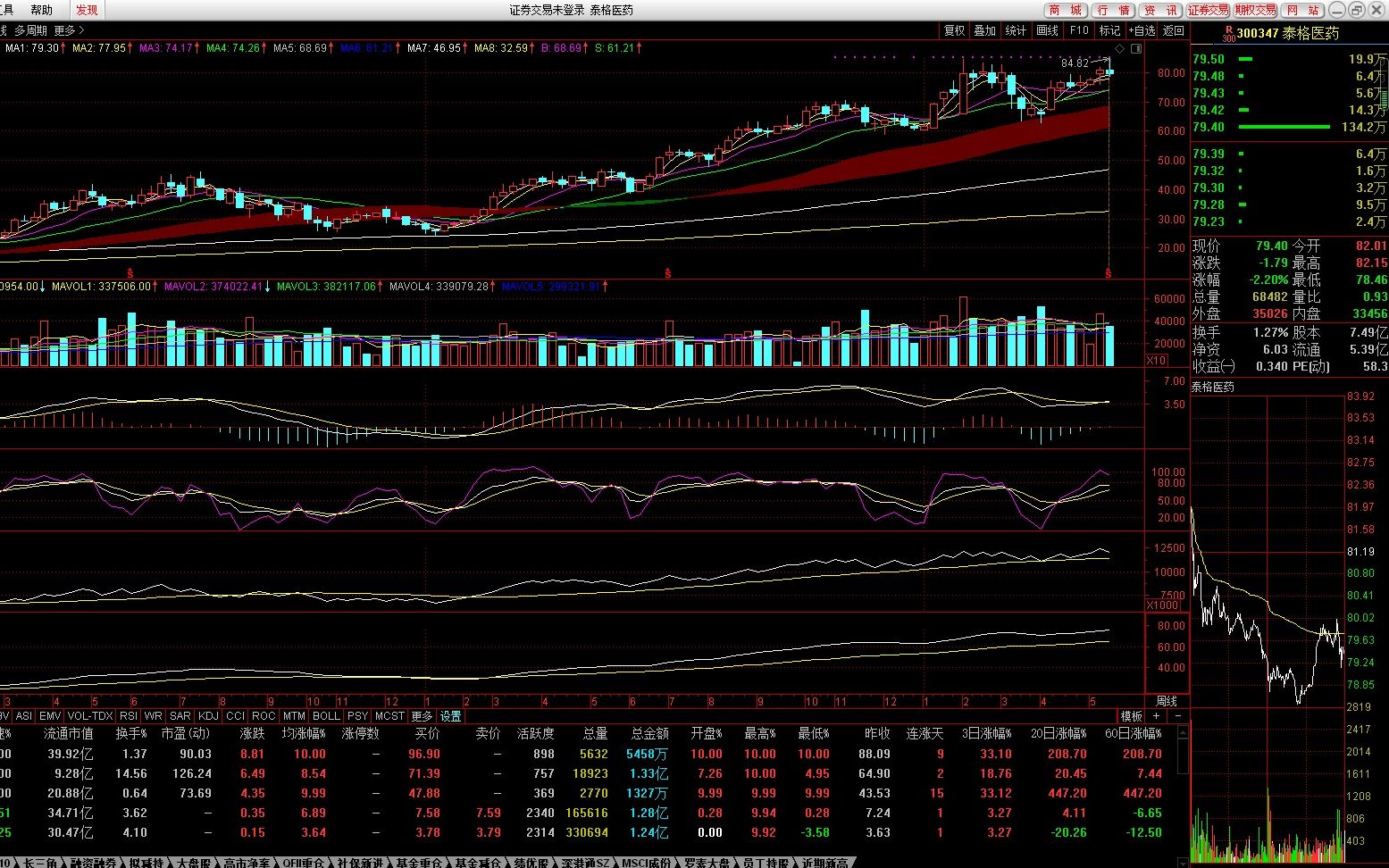Click the table scrollbar down arrow

(1184, 864)
